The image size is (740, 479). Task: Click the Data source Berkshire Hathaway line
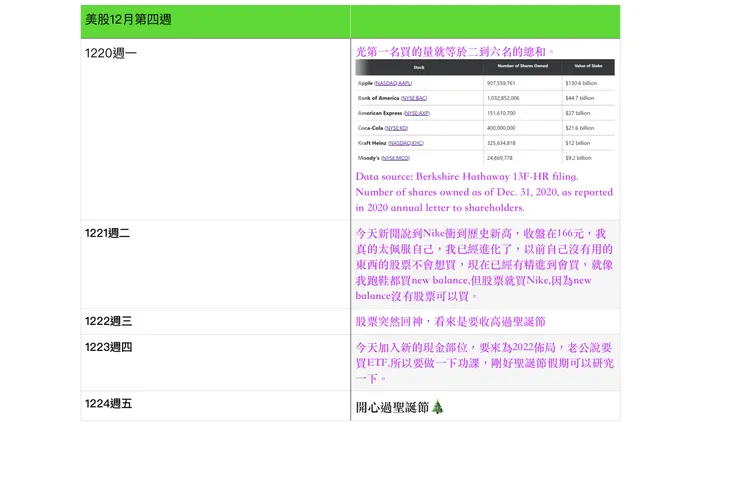[x=467, y=176]
